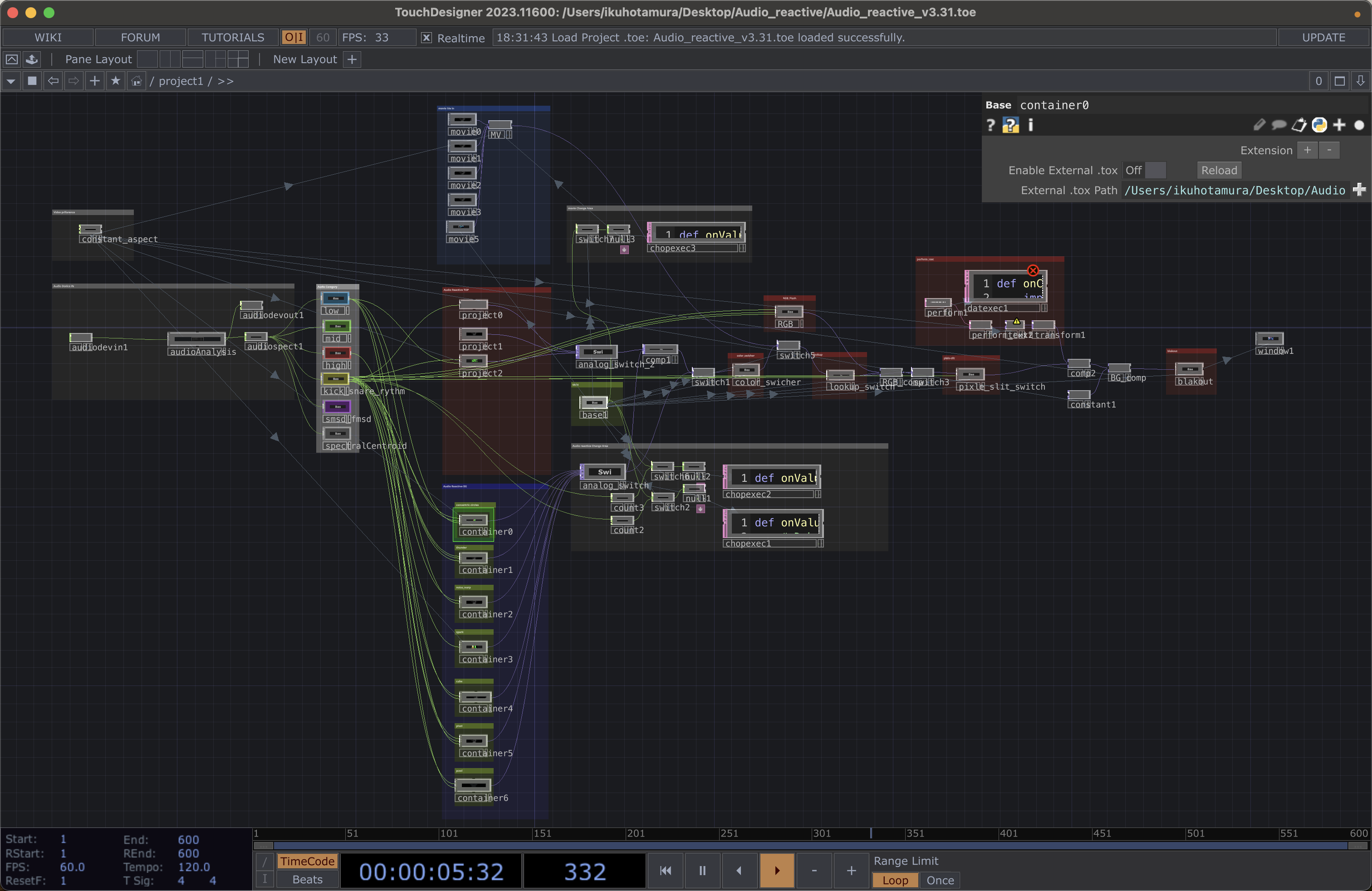
Task: Open Python help for container0
Action: click(x=1010, y=125)
